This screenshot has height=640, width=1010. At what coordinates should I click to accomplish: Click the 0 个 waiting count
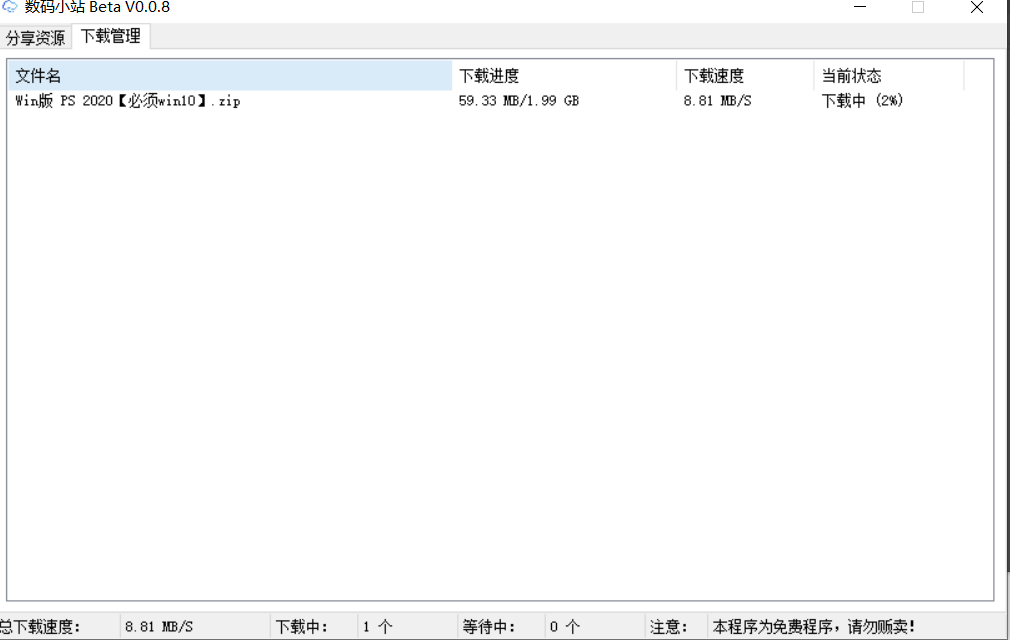(565, 626)
